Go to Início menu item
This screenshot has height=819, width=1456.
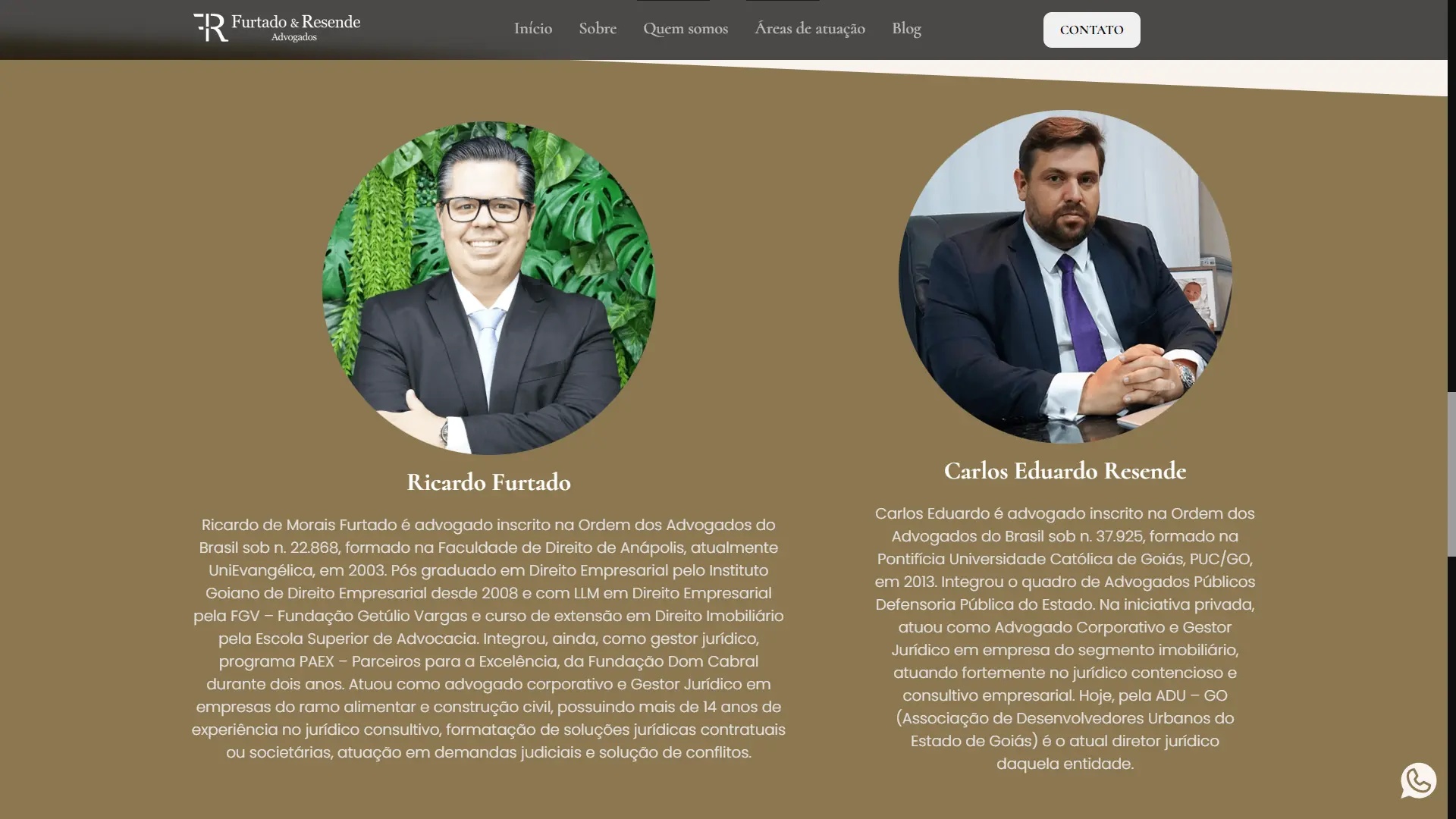tap(533, 29)
